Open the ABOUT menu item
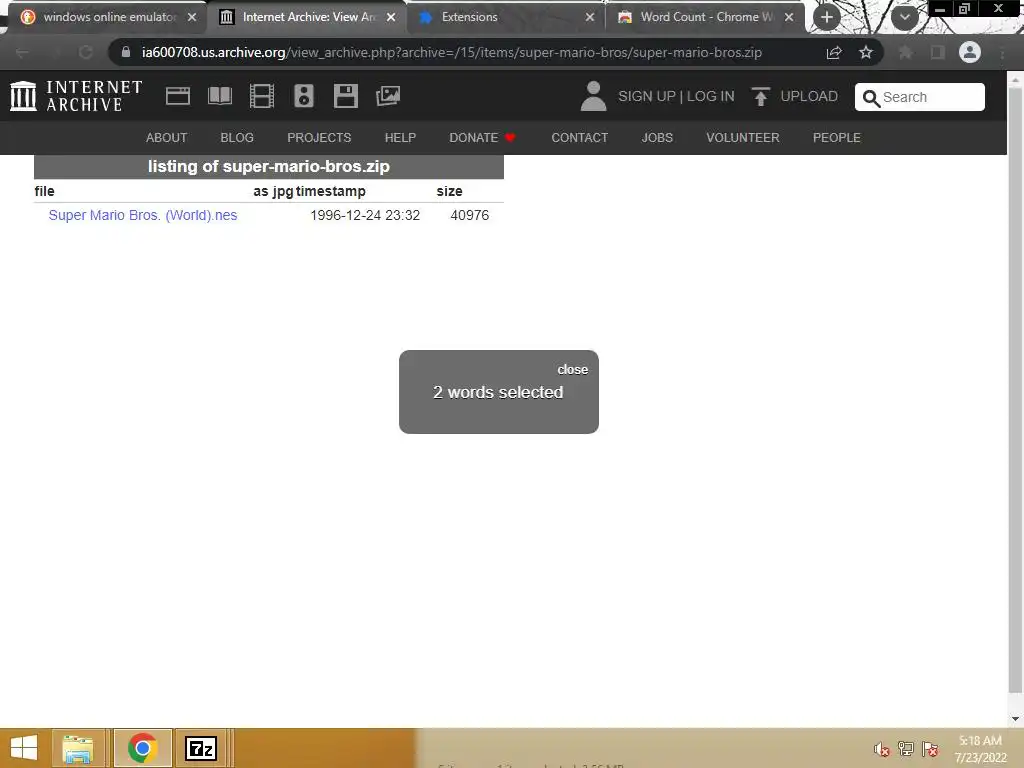This screenshot has width=1024, height=768. 167,138
